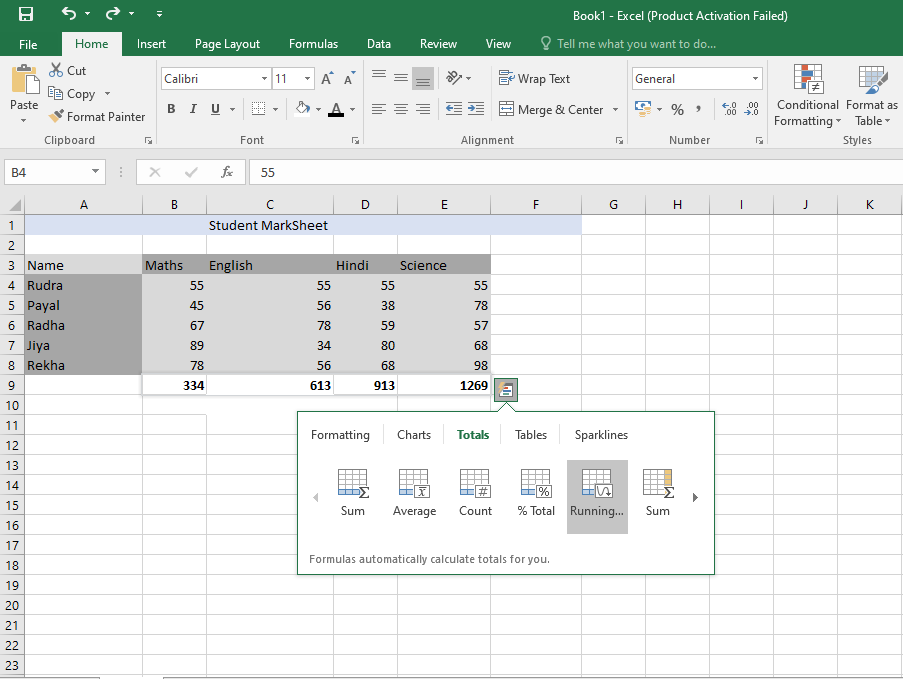
Task: Click the Cut scissors icon
Action: (56, 70)
